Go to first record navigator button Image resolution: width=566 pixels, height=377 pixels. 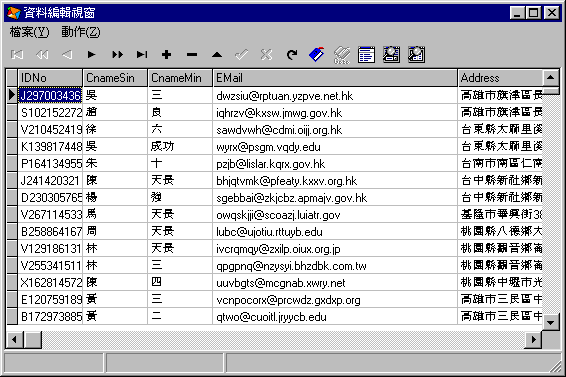point(17,55)
